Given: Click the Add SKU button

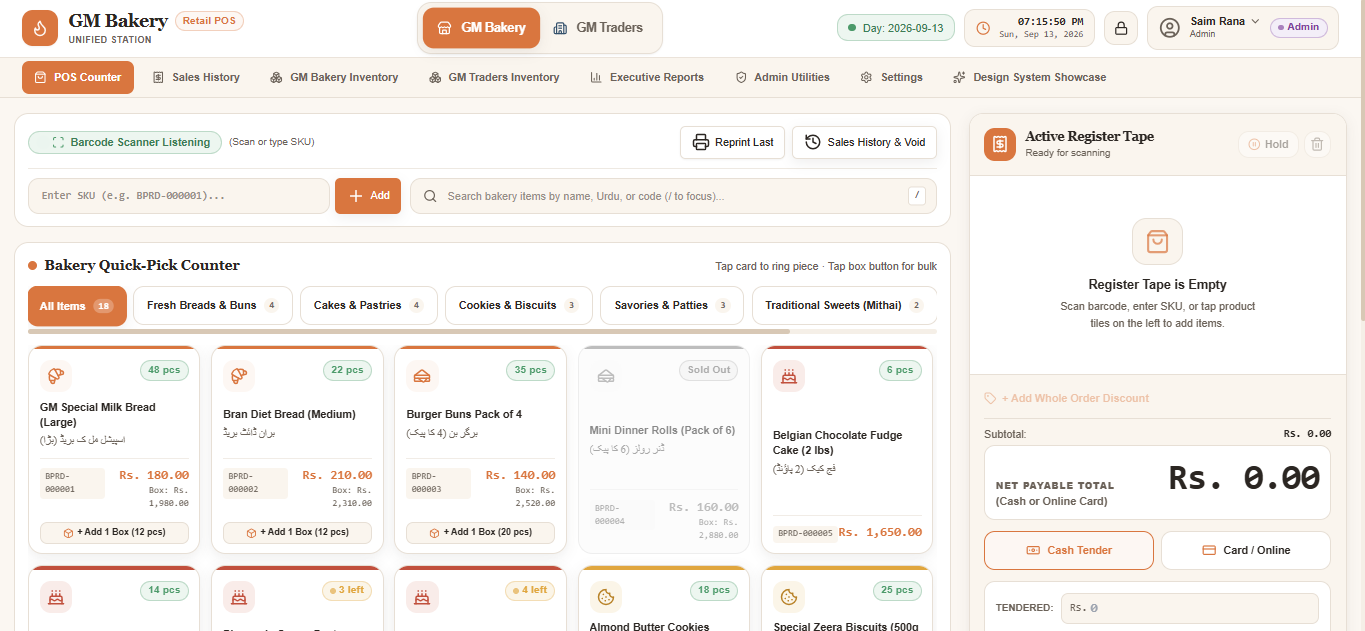Looking at the screenshot, I should tap(368, 196).
